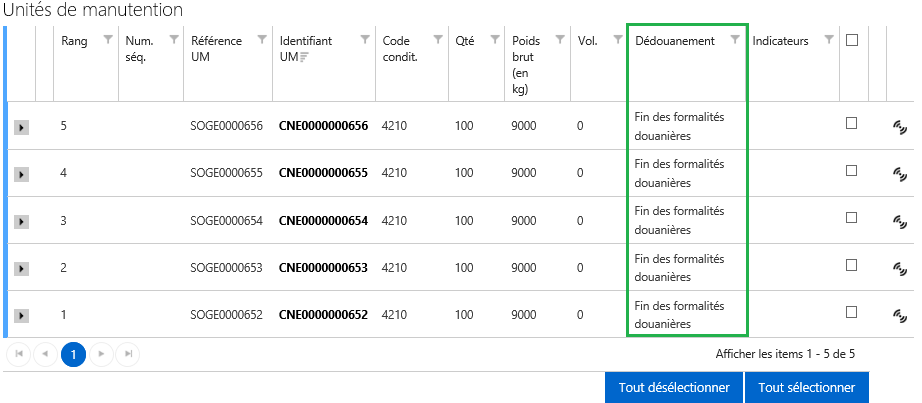Open filter for Référence UM column
This screenshot has width=922, height=403.
[263, 39]
